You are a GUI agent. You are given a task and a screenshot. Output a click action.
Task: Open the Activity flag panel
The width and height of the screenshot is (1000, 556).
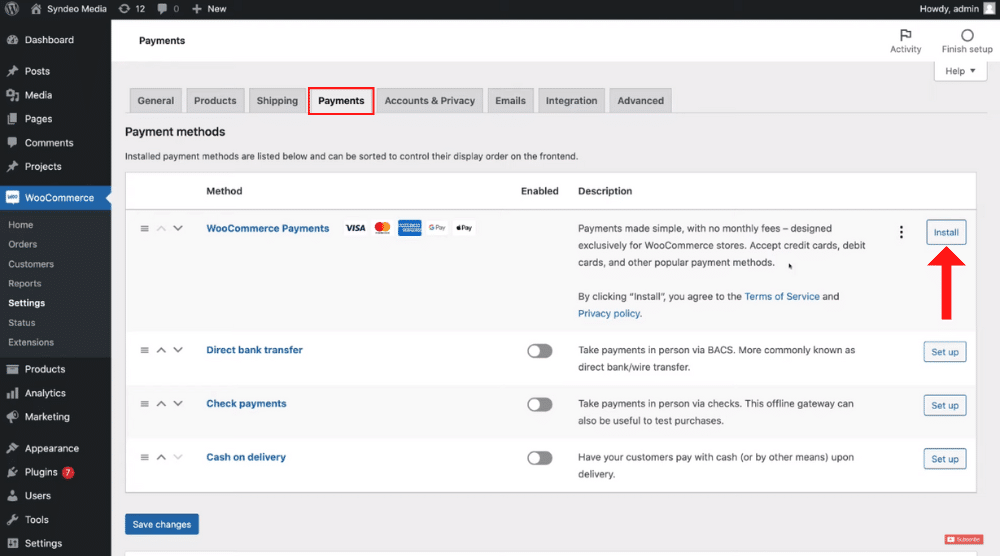pyautogui.click(x=906, y=41)
